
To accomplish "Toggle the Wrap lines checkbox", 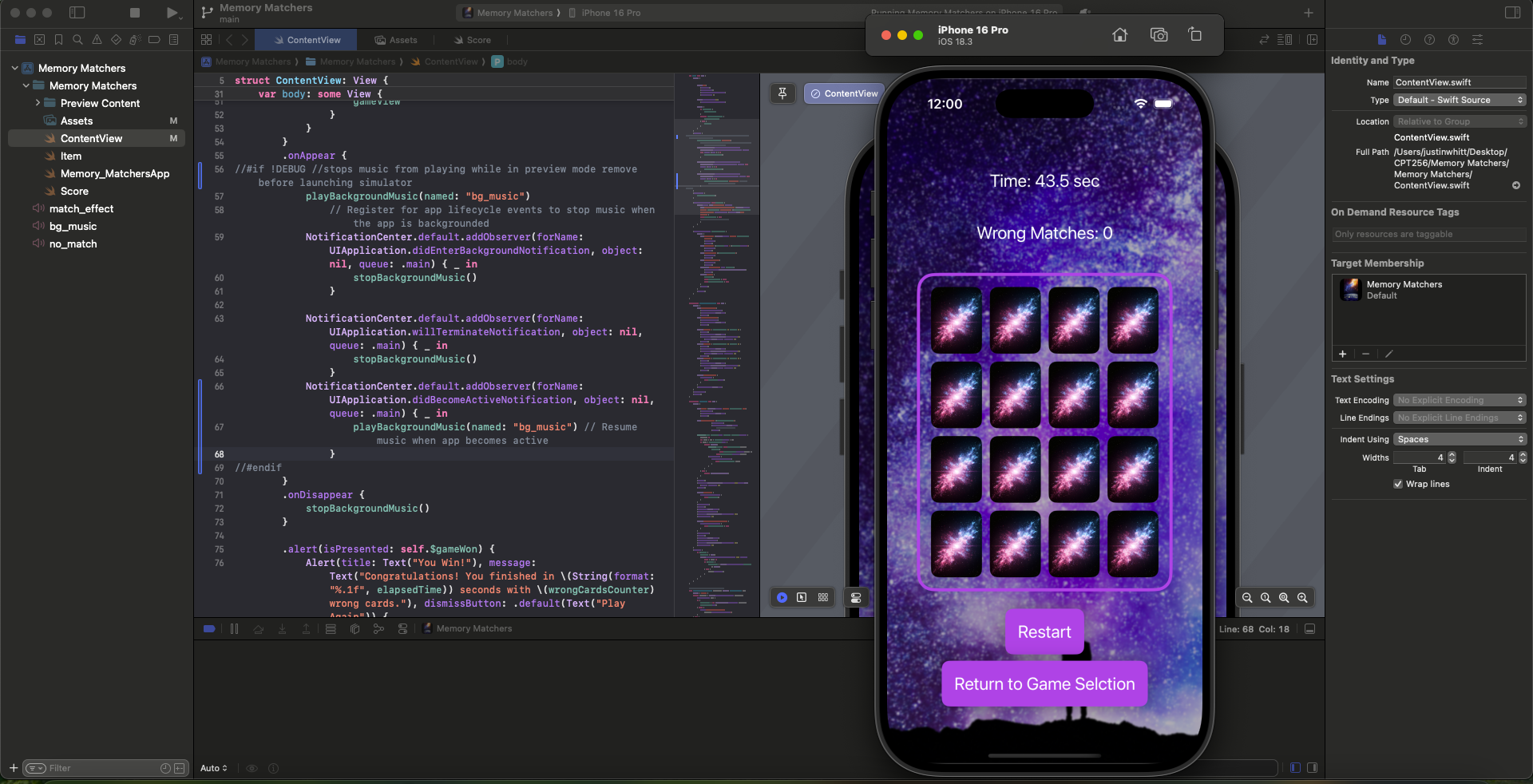I will click(x=1398, y=484).
